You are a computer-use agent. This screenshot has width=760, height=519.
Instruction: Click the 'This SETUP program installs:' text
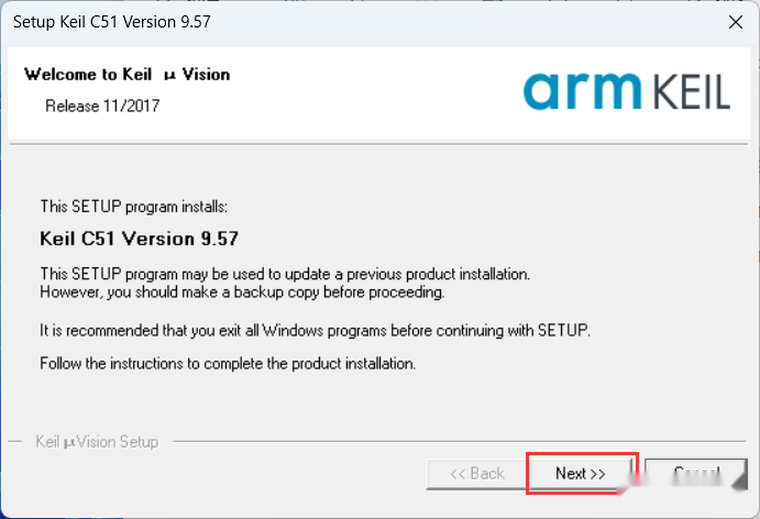tap(134, 206)
